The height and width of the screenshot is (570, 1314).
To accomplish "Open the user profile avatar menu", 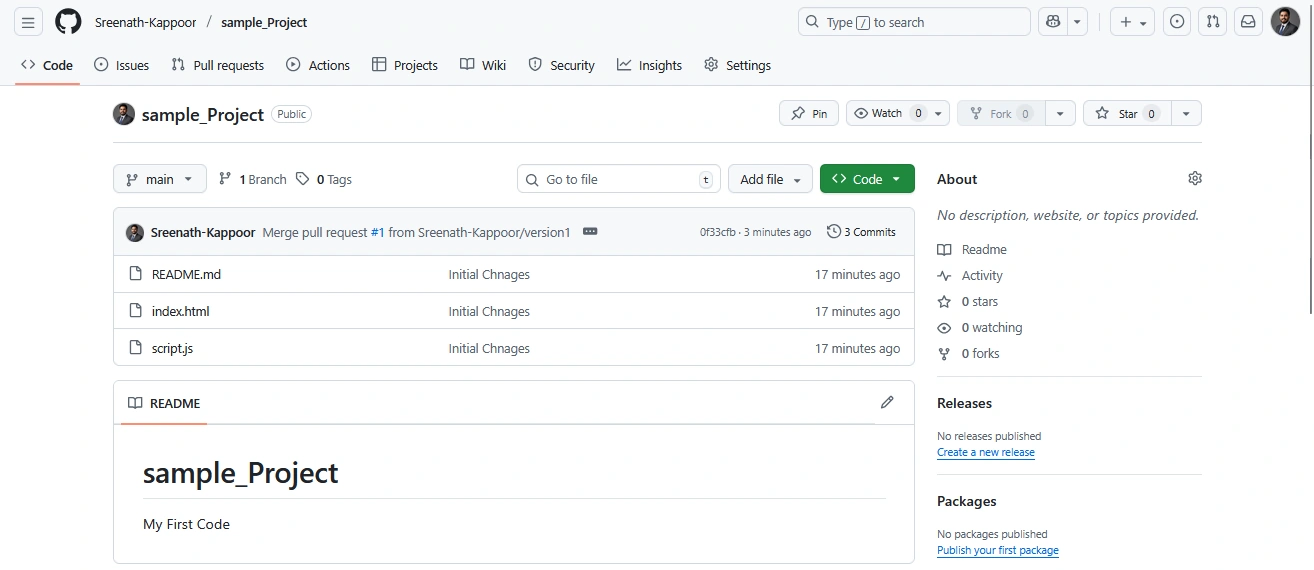I will pos(1285,22).
